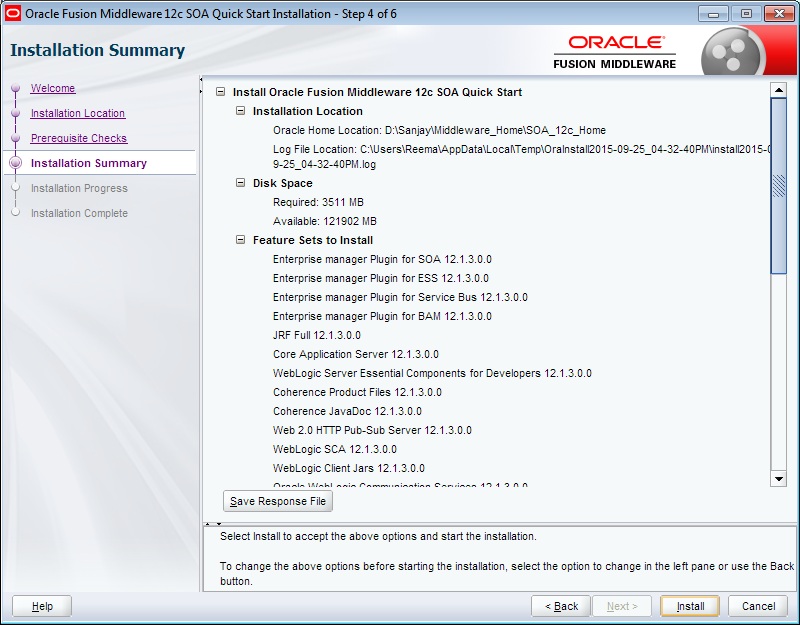
Task: Click the scrollbar up arrow
Action: [779, 90]
